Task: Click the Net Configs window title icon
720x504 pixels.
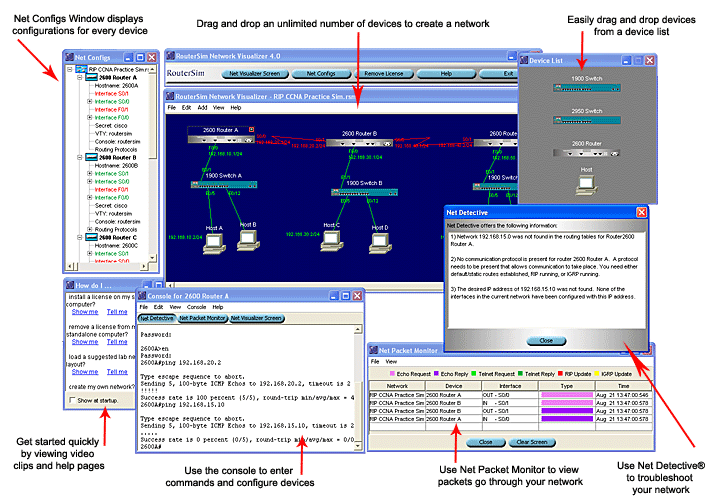Action: [69, 57]
